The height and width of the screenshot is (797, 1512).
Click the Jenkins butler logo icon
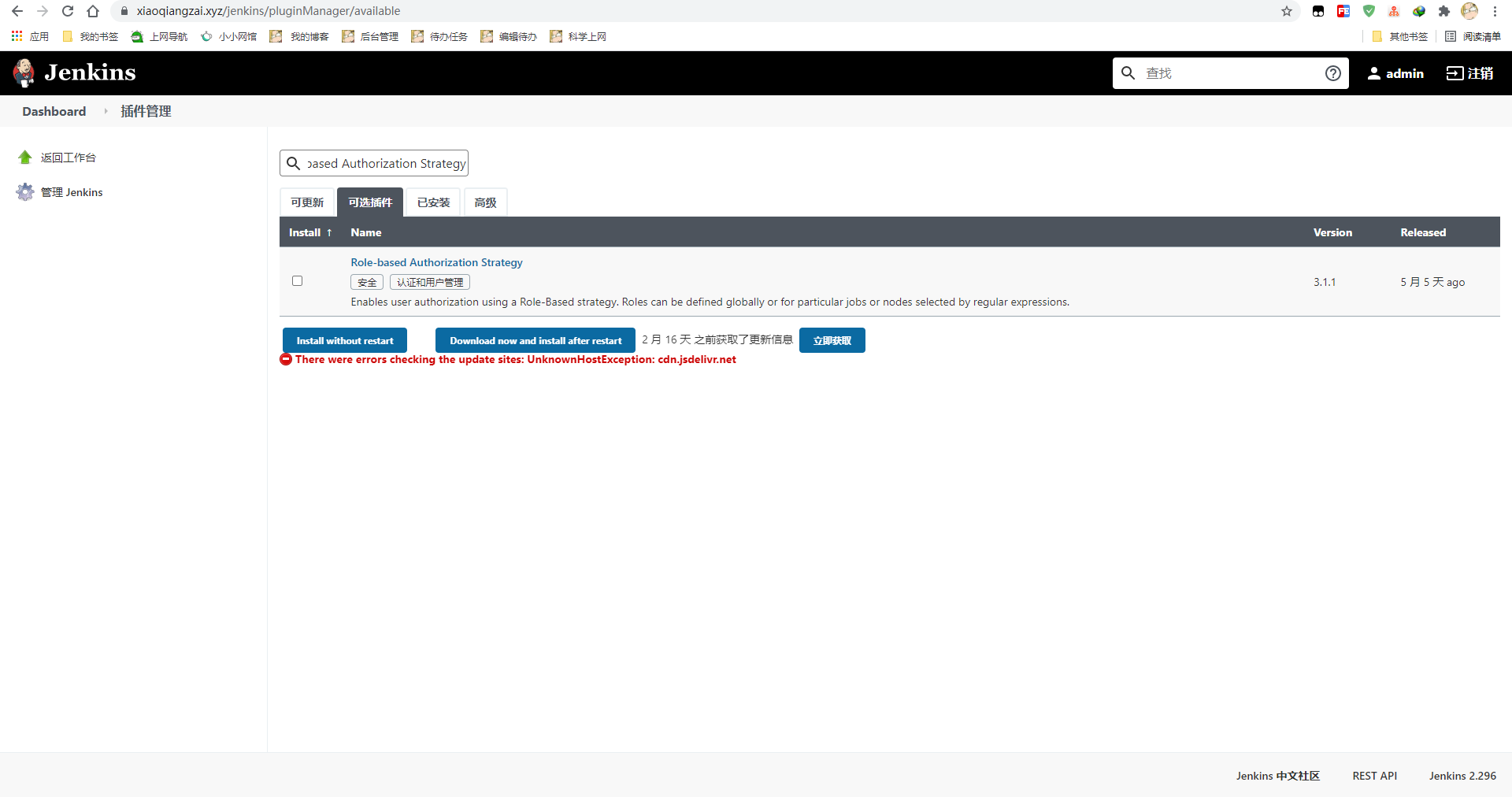coord(24,73)
